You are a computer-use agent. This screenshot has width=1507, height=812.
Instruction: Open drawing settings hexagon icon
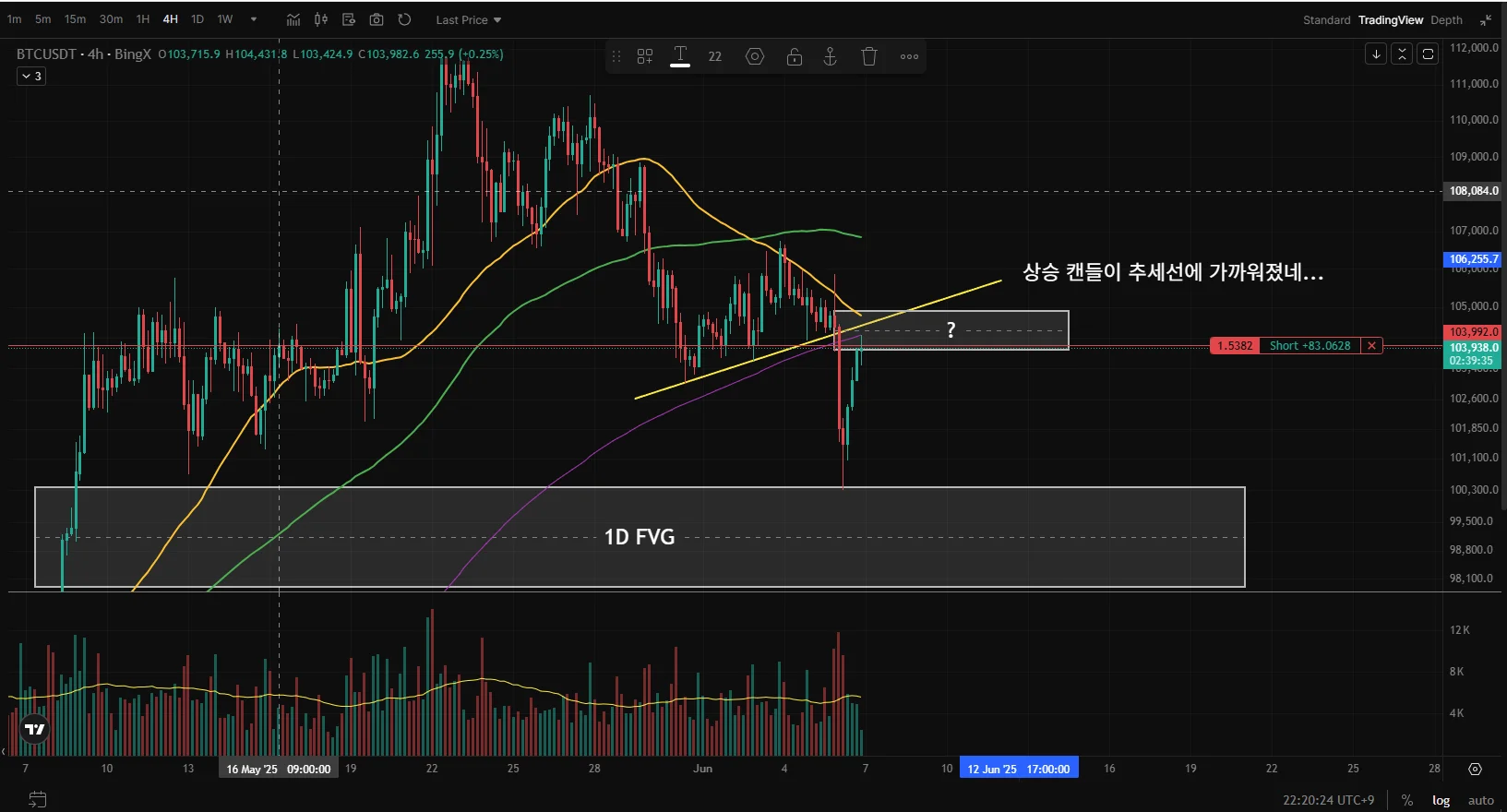point(755,56)
